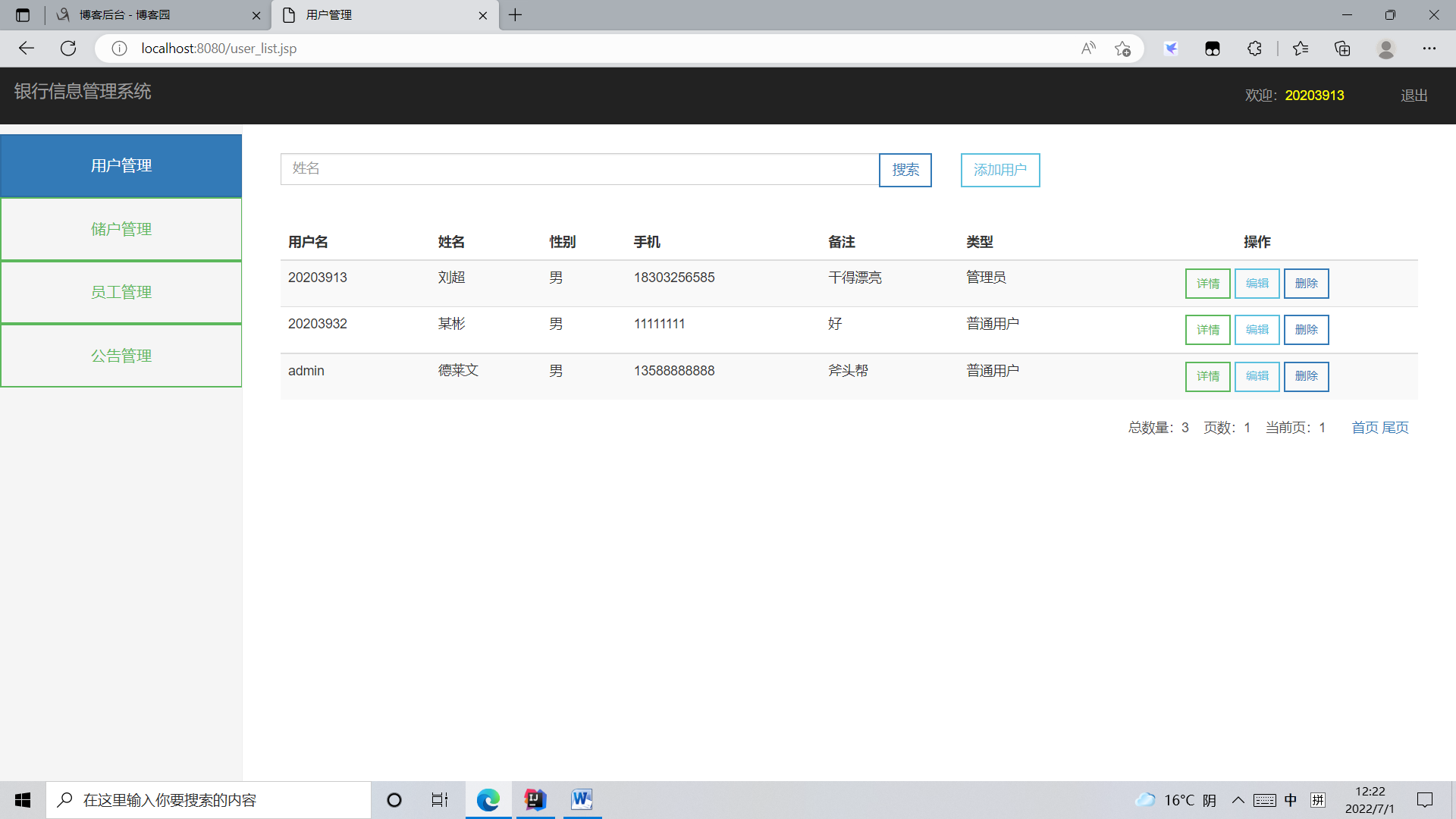Delete user 20203932 via 删除 button
The width and height of the screenshot is (1456, 819).
1306,330
